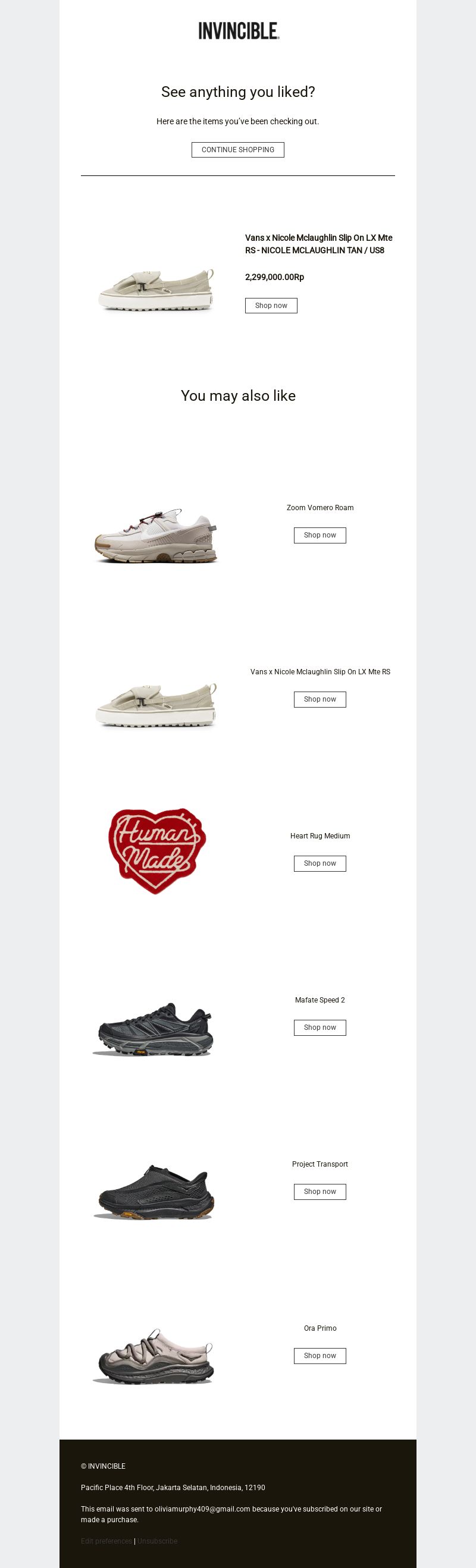Open the Vans Nicole Mclaughlin TAN US8 title link
The height and width of the screenshot is (1568, 476).
(x=319, y=244)
